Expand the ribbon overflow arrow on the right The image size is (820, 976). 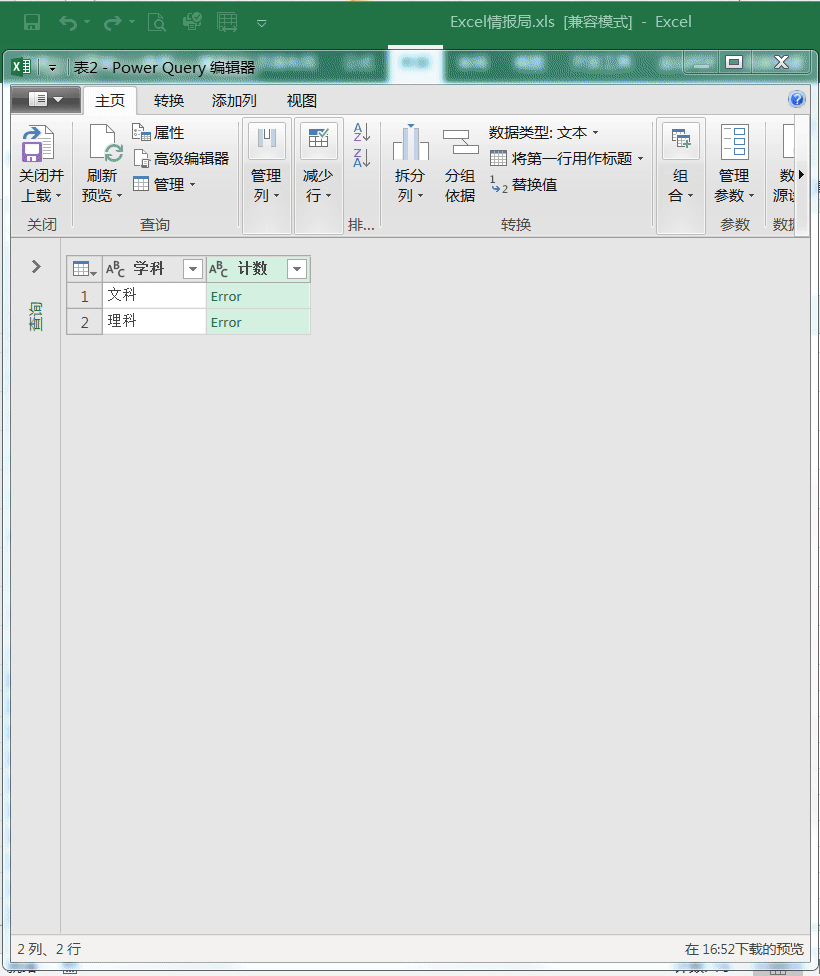click(x=801, y=175)
